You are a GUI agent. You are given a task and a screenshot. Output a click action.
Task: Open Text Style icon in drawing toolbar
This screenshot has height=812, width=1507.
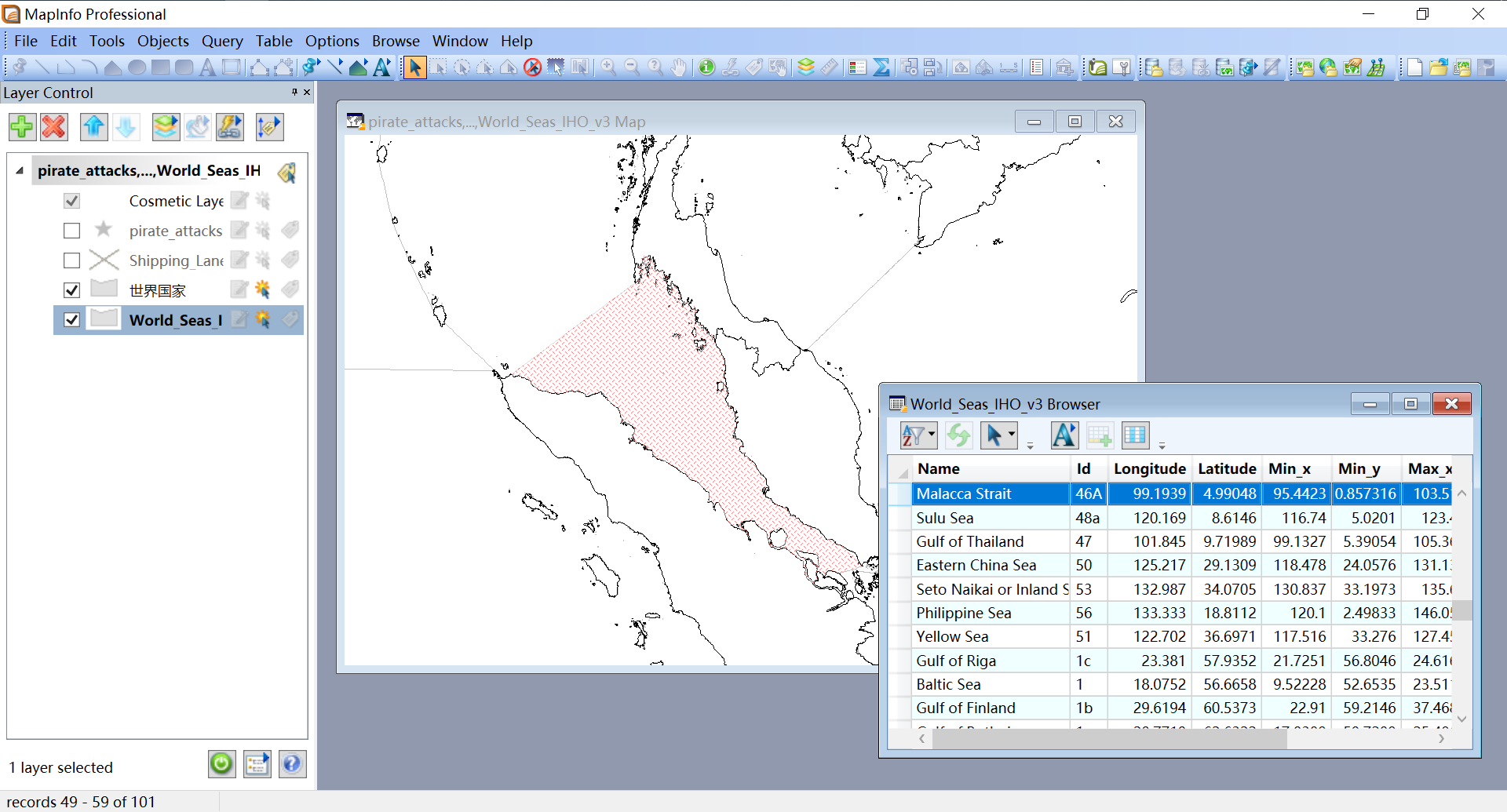coord(382,67)
